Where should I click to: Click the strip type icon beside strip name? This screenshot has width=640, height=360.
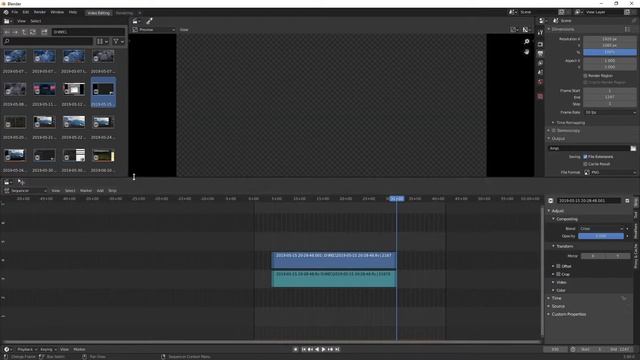[x=551, y=201]
